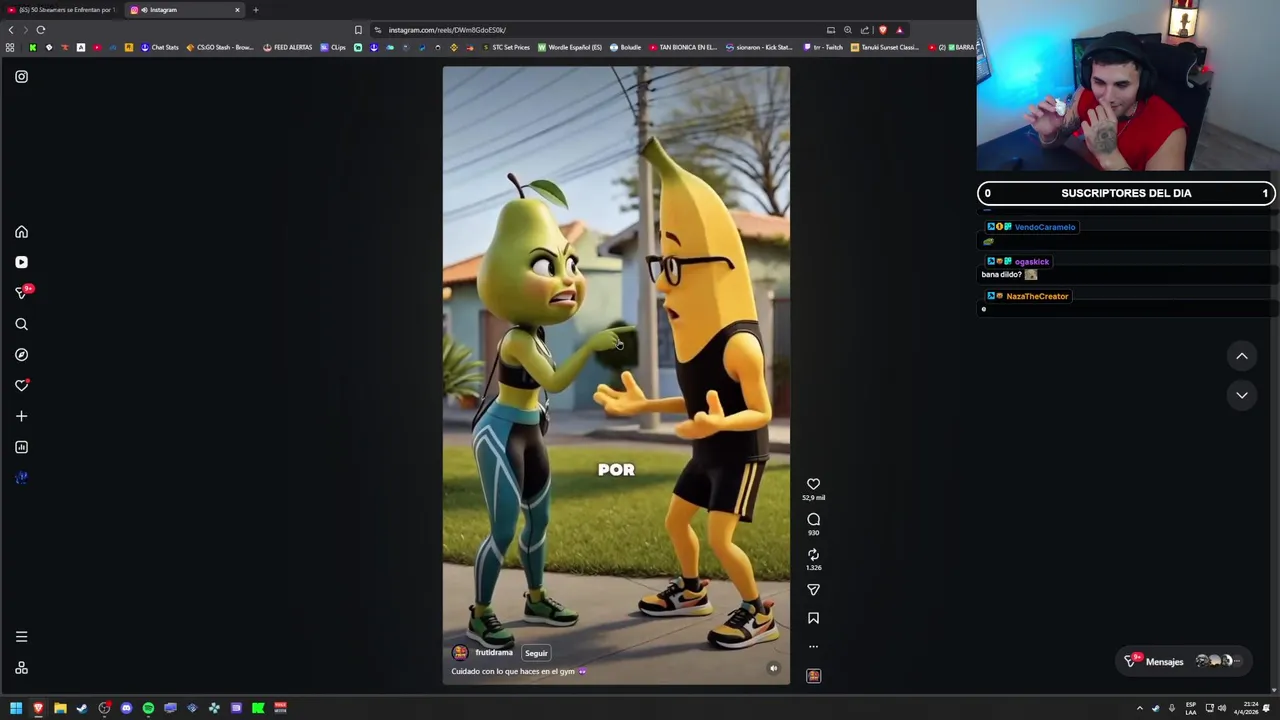Open the Meta apps icon in the sidebar bottom
1280x720 pixels.
coord(21,668)
